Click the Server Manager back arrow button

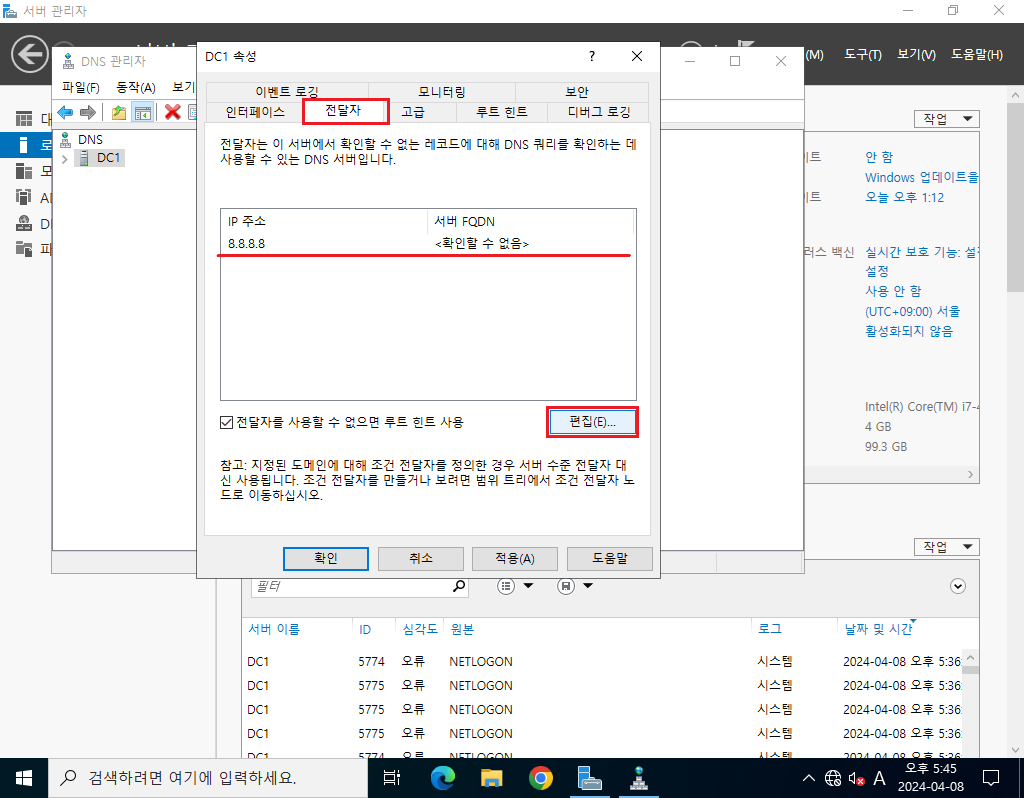(29, 54)
